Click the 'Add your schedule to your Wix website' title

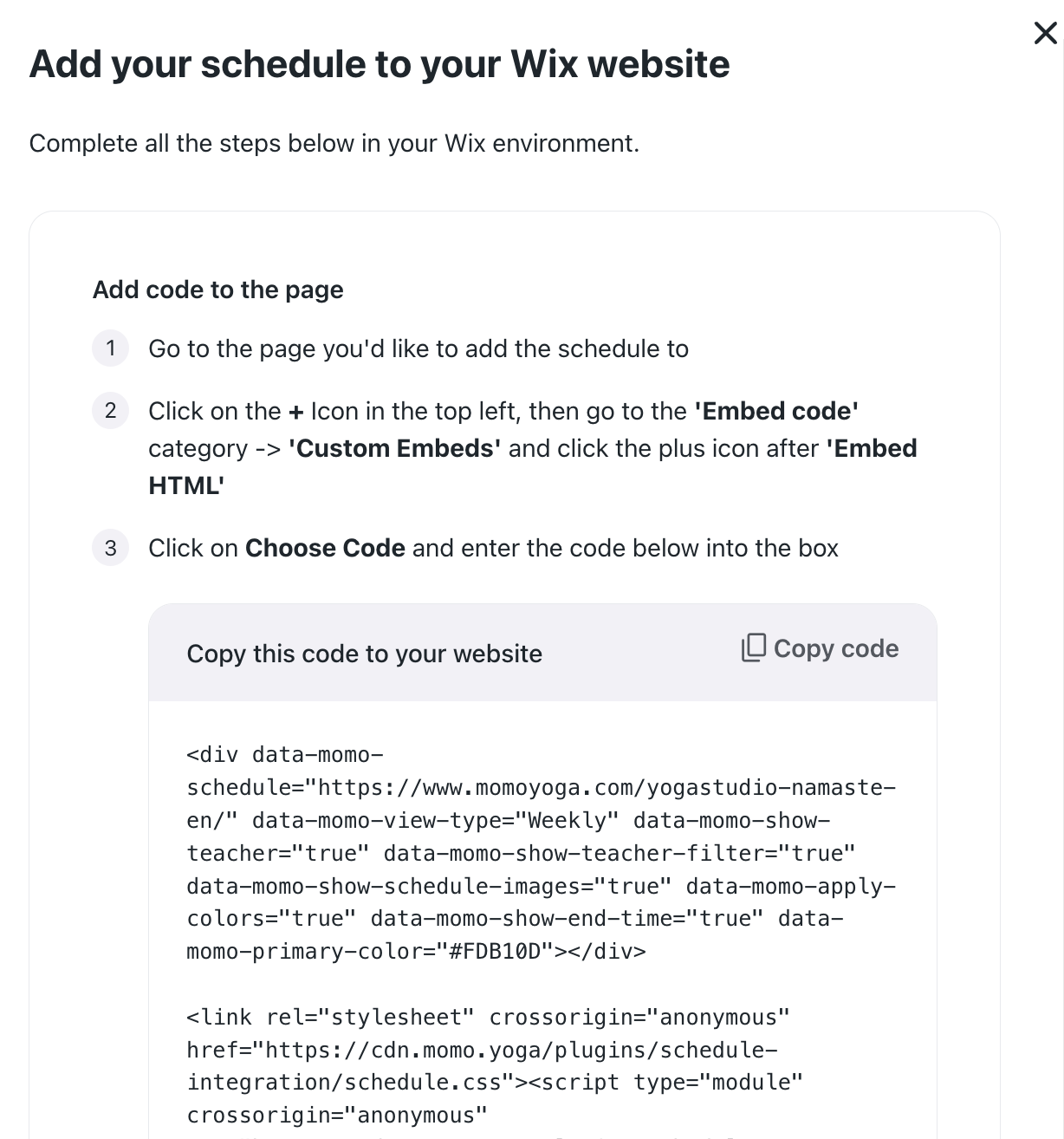[x=380, y=64]
